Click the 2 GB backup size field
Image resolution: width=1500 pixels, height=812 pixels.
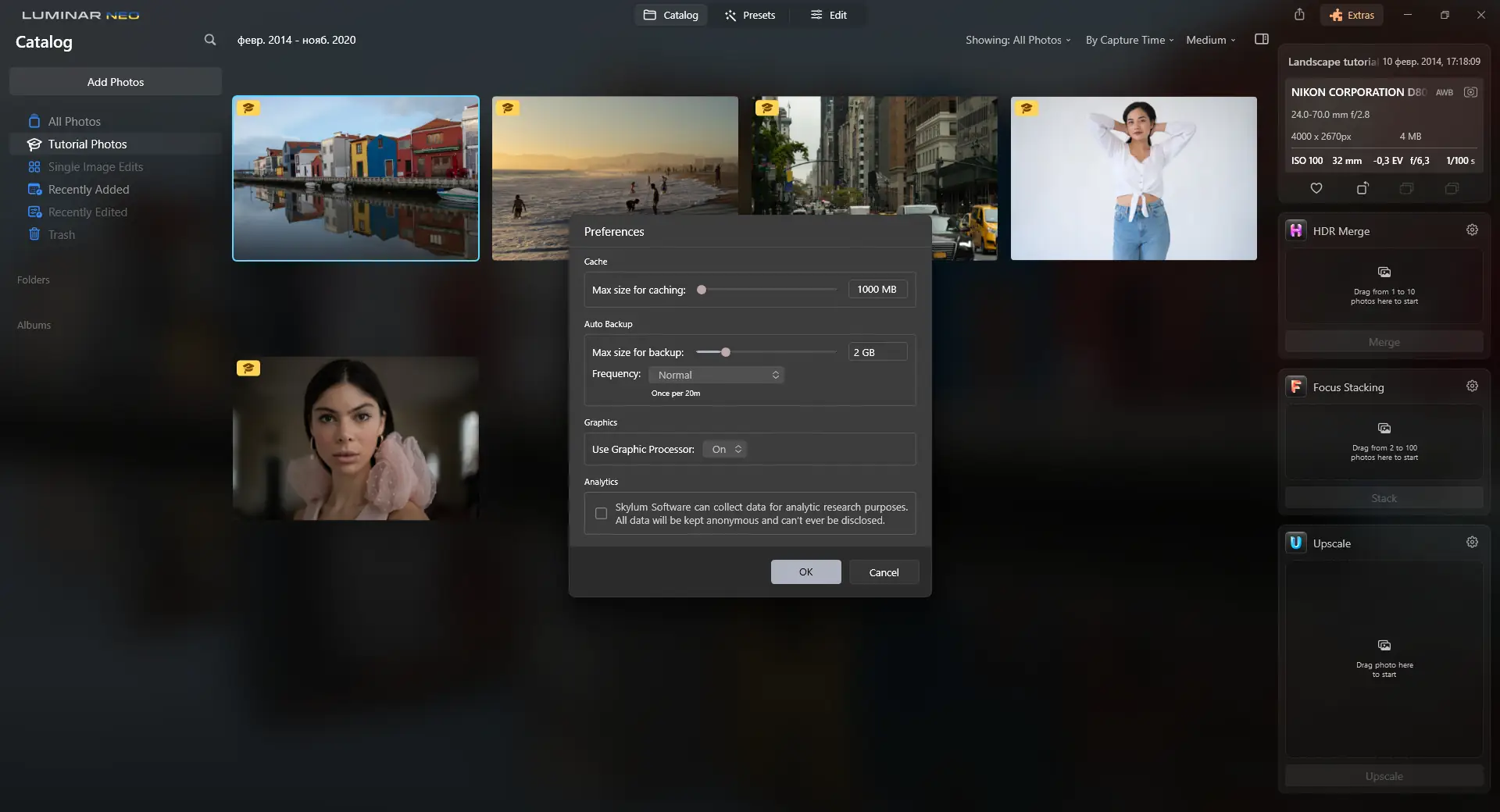pos(878,352)
